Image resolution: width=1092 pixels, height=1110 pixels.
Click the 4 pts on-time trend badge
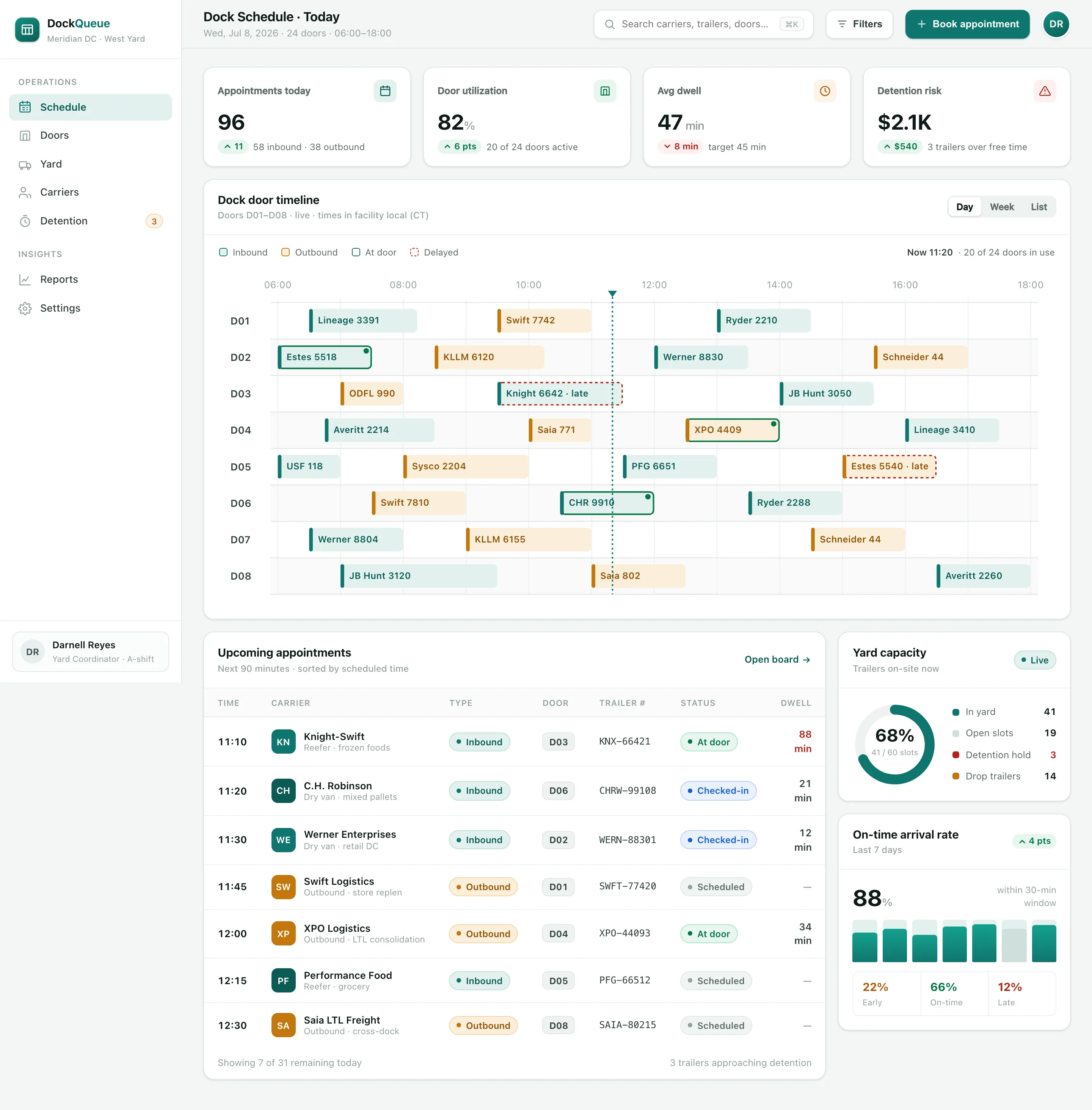click(1034, 841)
